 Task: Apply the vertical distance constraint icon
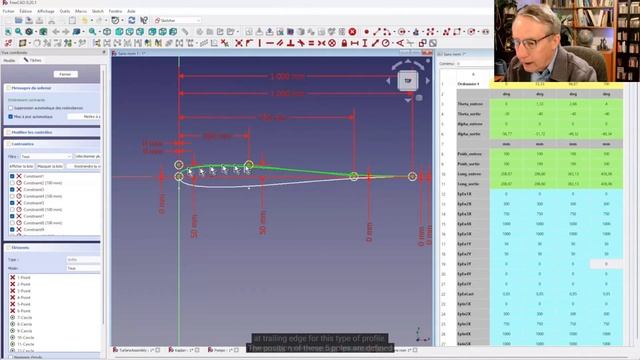[x=364, y=43]
